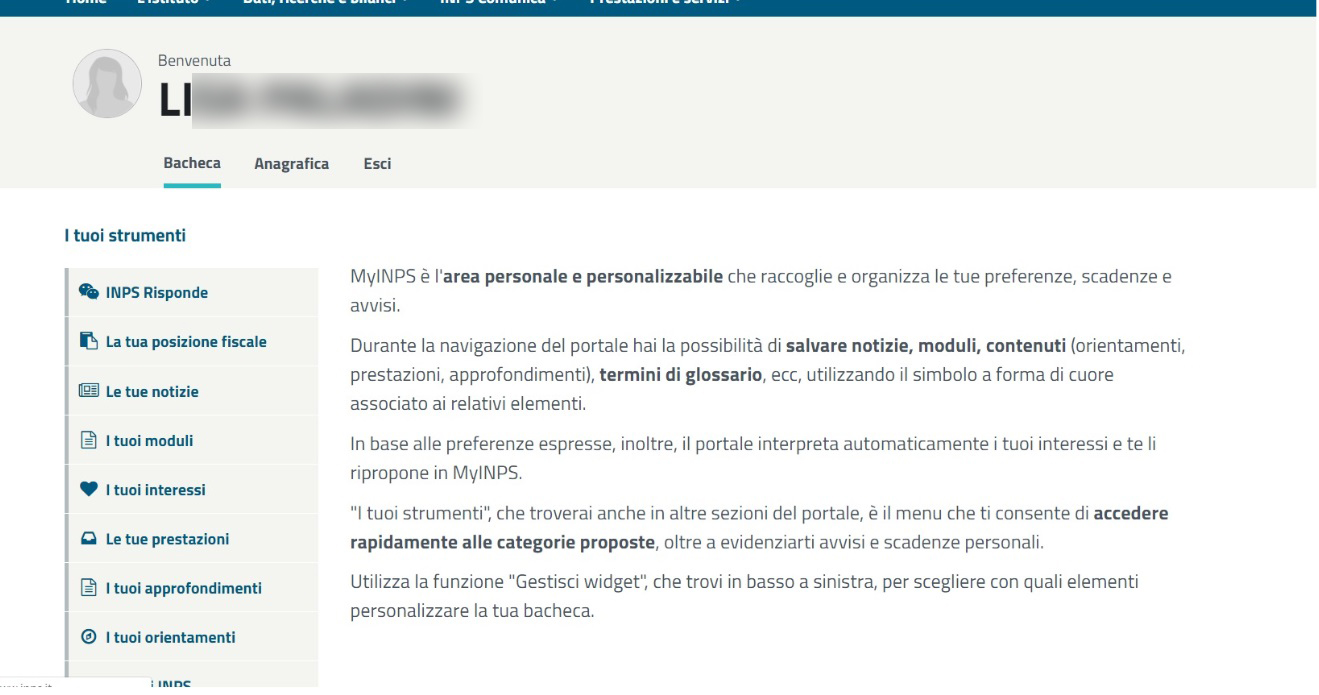Click the "I tuoi strumenti" heading

[125, 236]
